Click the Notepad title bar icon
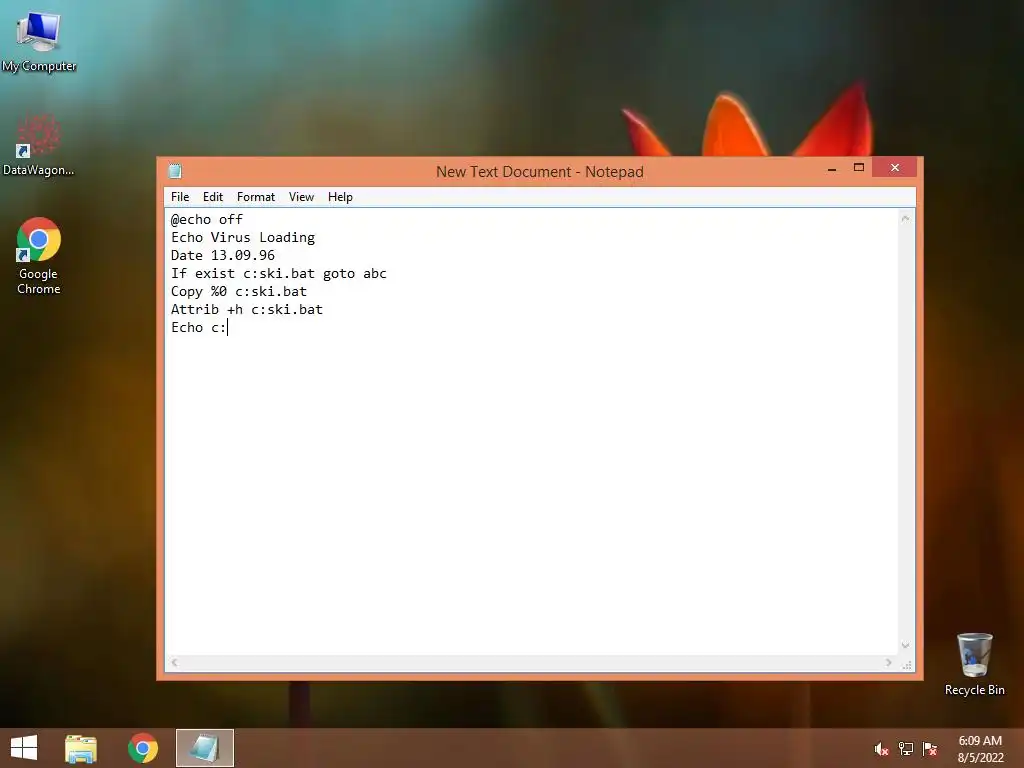Screen dimensions: 1024x768 (x=175, y=172)
